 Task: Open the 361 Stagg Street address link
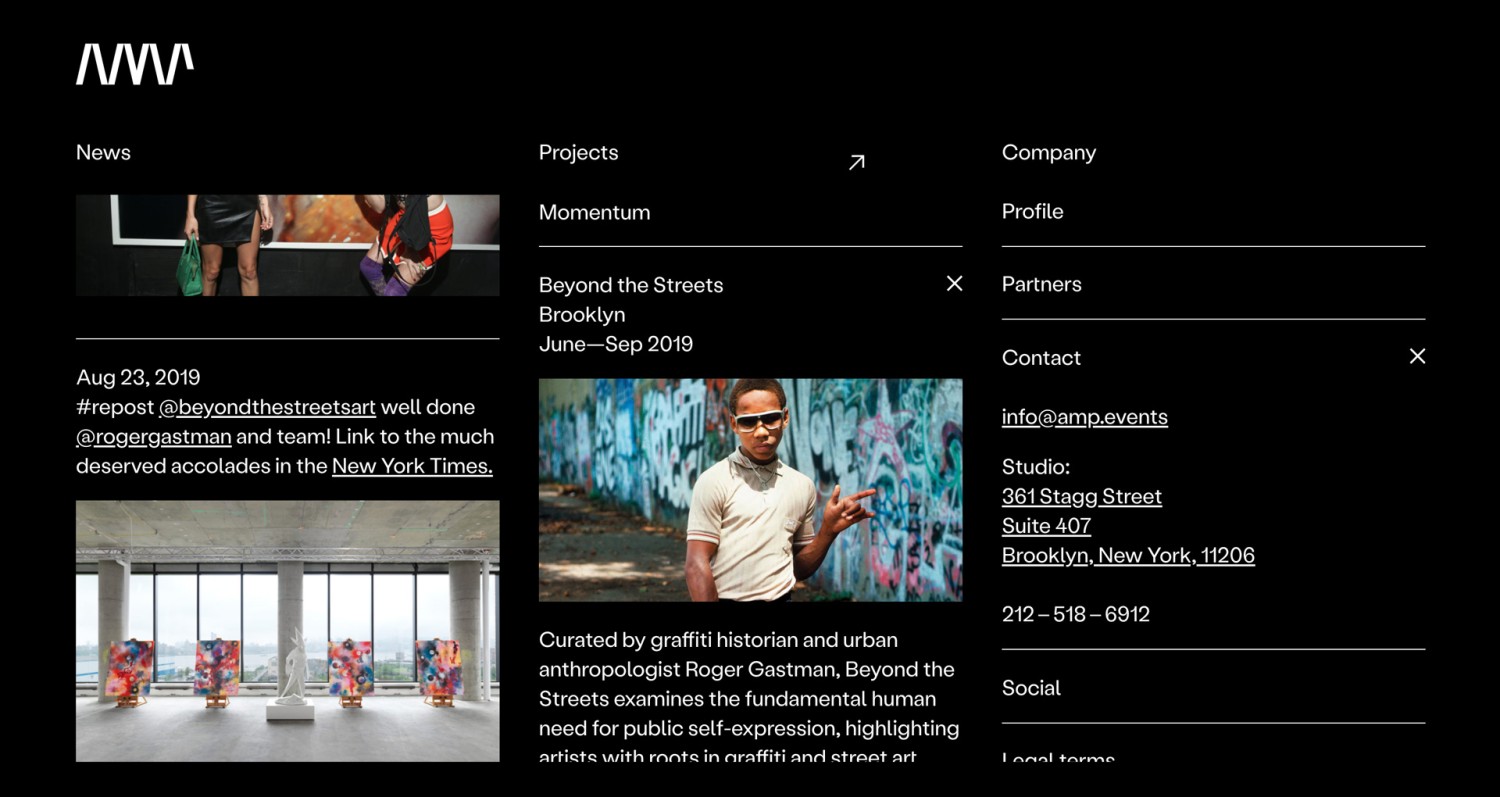tap(1081, 496)
